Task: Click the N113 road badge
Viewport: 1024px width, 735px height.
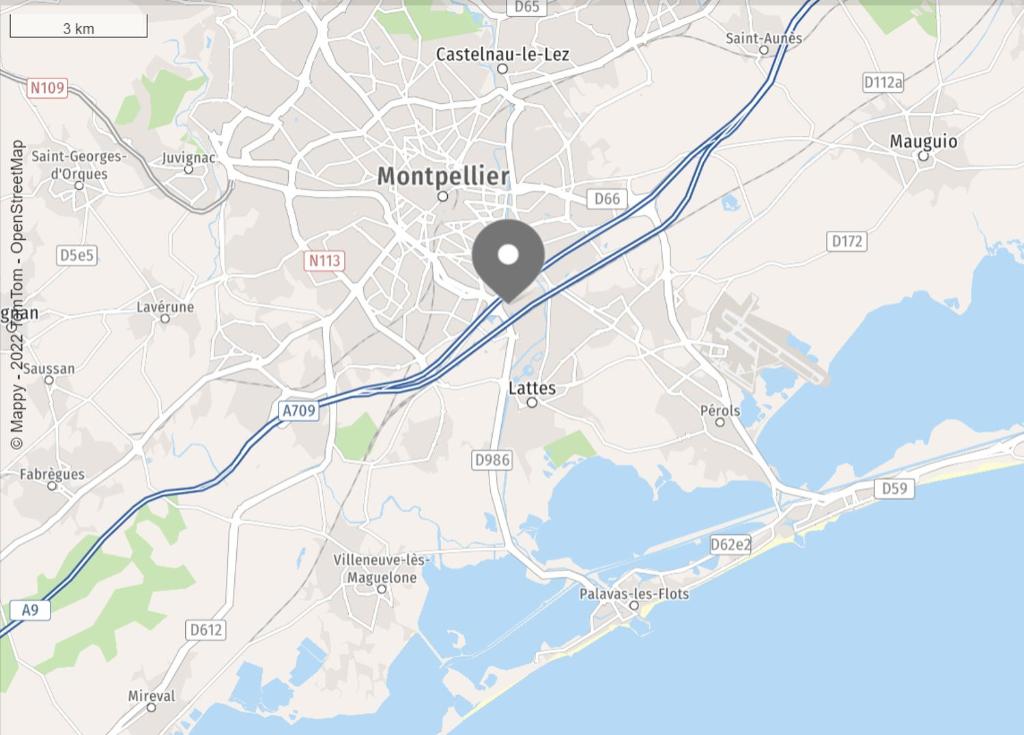Action: [325, 261]
